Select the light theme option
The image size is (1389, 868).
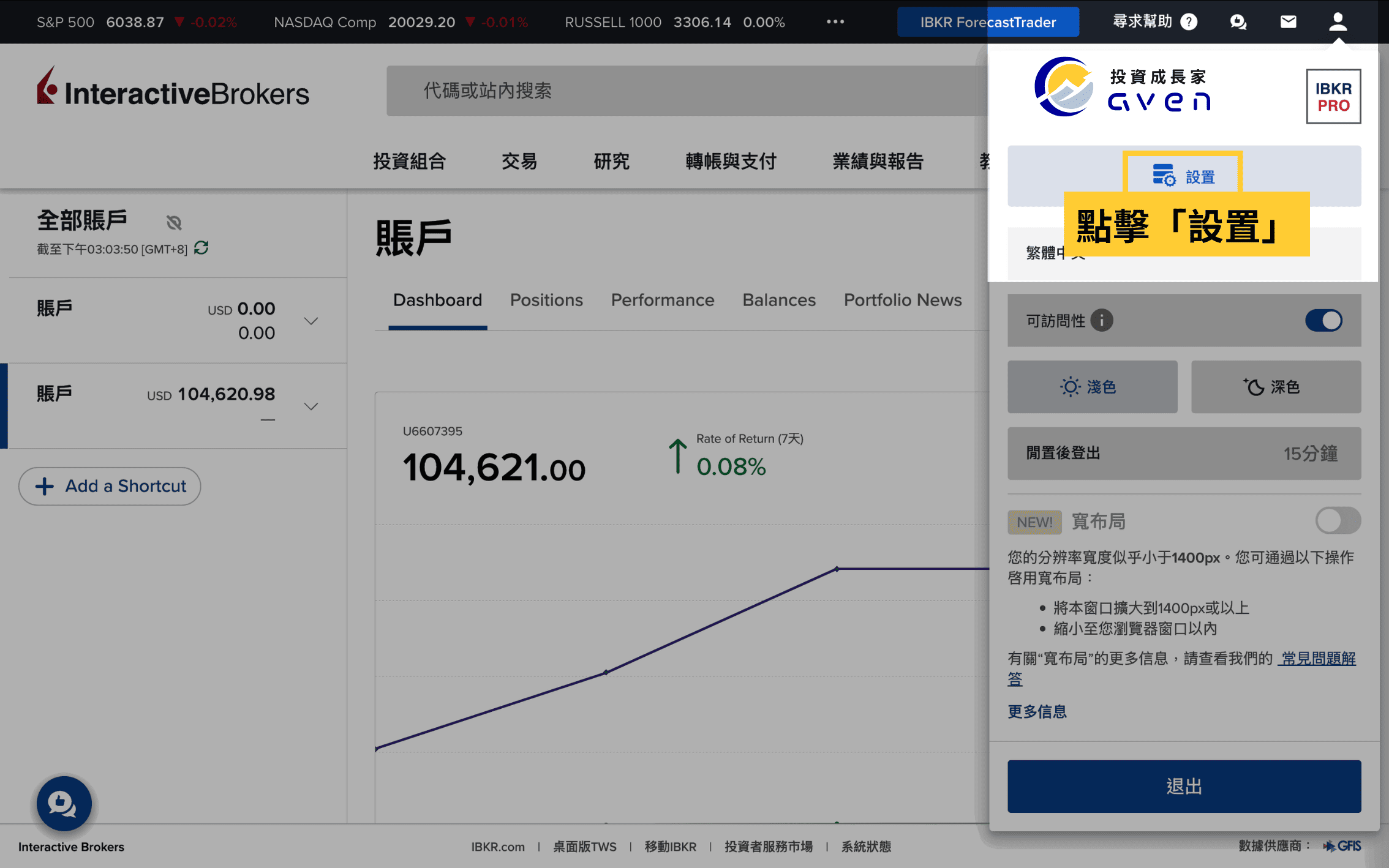coord(1092,387)
